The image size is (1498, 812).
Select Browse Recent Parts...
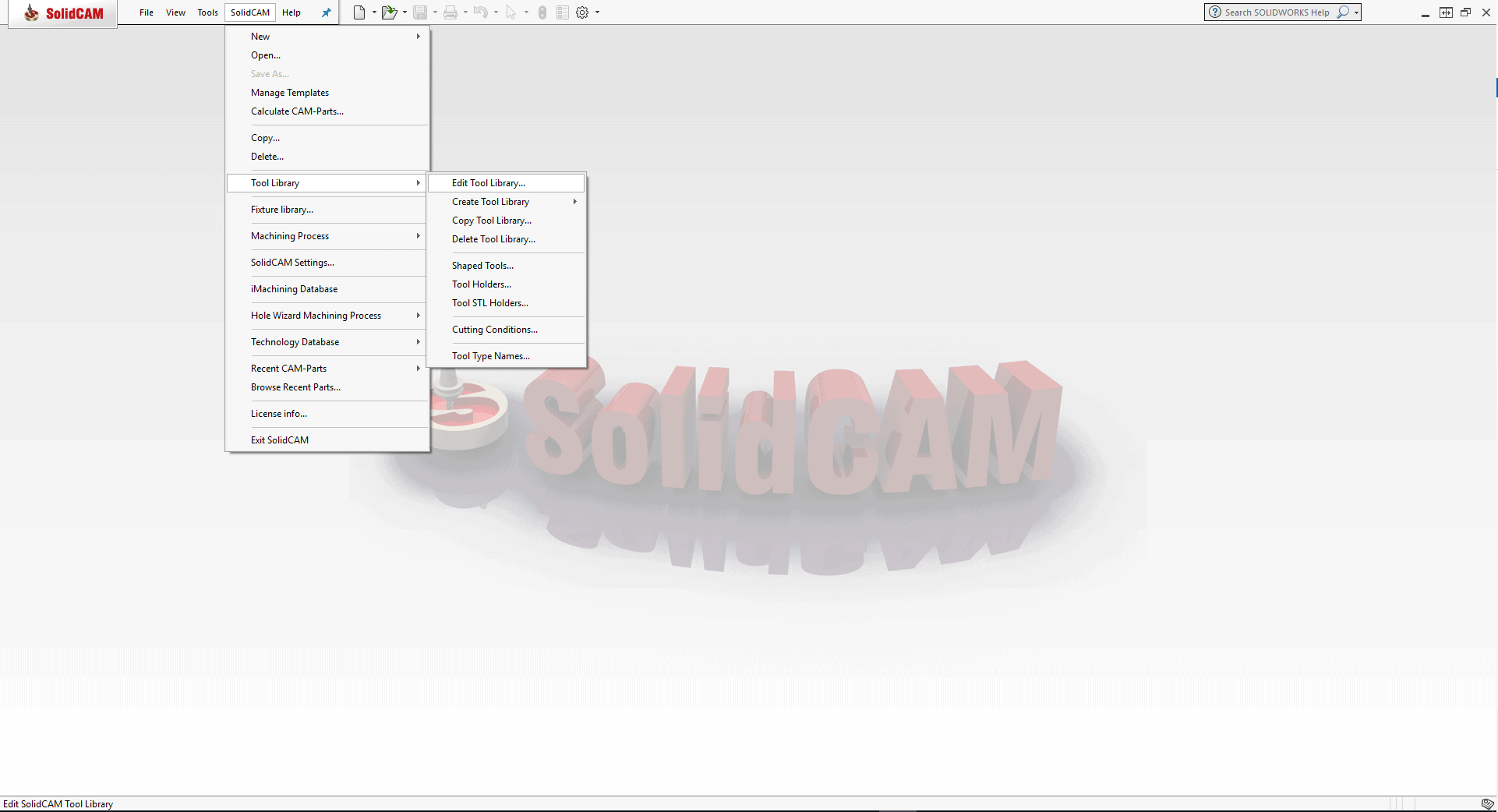[x=327, y=387]
